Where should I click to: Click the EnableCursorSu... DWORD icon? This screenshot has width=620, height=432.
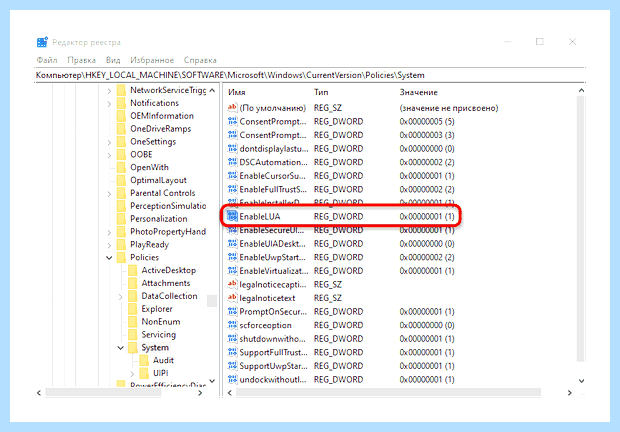[232, 175]
